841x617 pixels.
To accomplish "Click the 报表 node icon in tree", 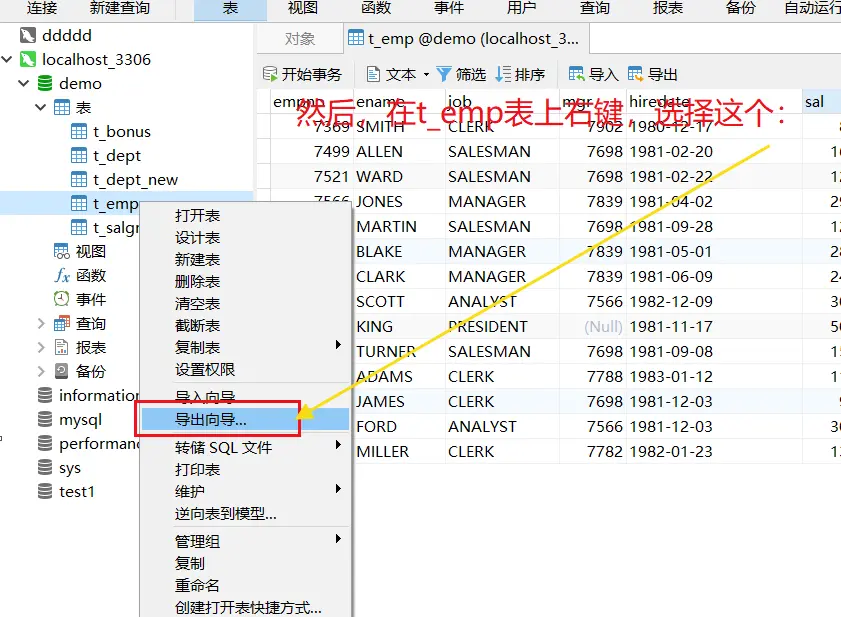I will (x=62, y=348).
